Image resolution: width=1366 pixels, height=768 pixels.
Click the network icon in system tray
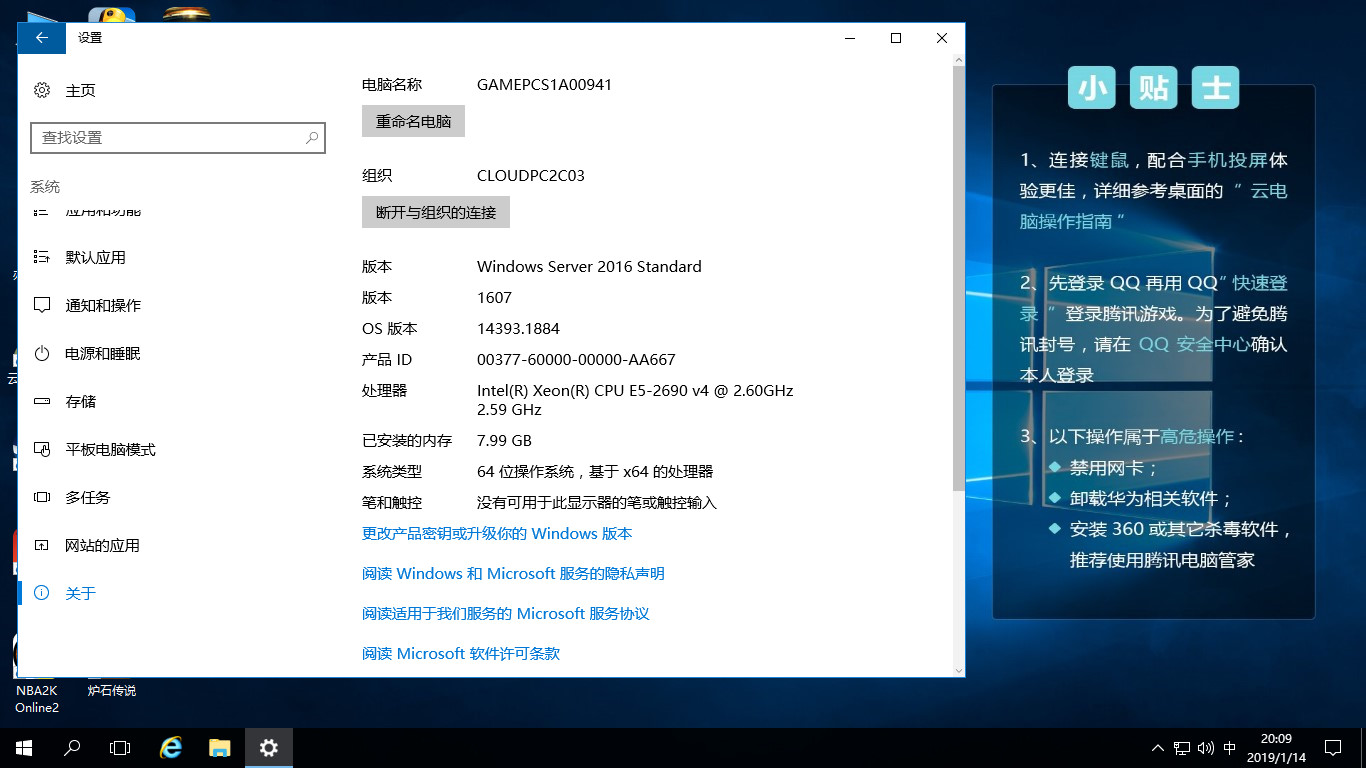1182,748
